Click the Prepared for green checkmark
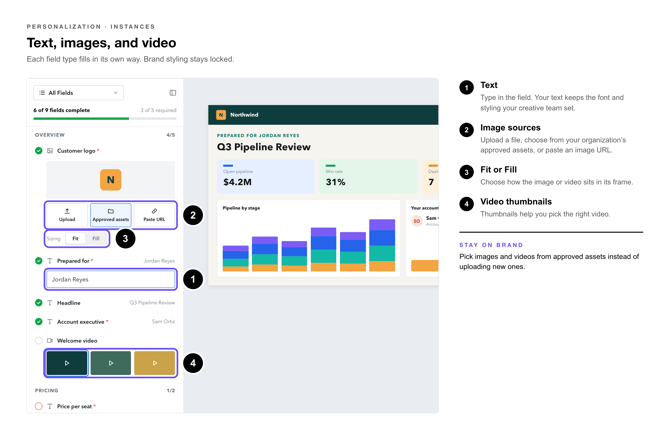The image size is (670, 430). (38, 261)
